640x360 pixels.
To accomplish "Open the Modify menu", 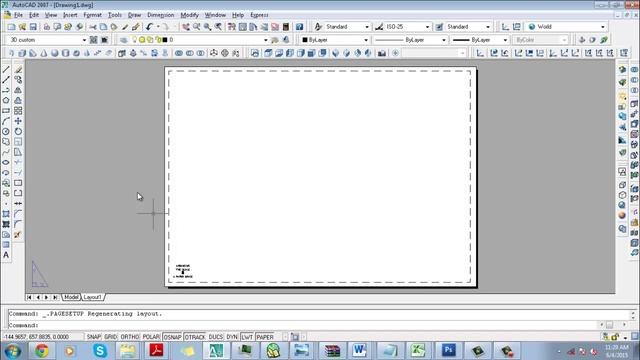I will 189,15.
